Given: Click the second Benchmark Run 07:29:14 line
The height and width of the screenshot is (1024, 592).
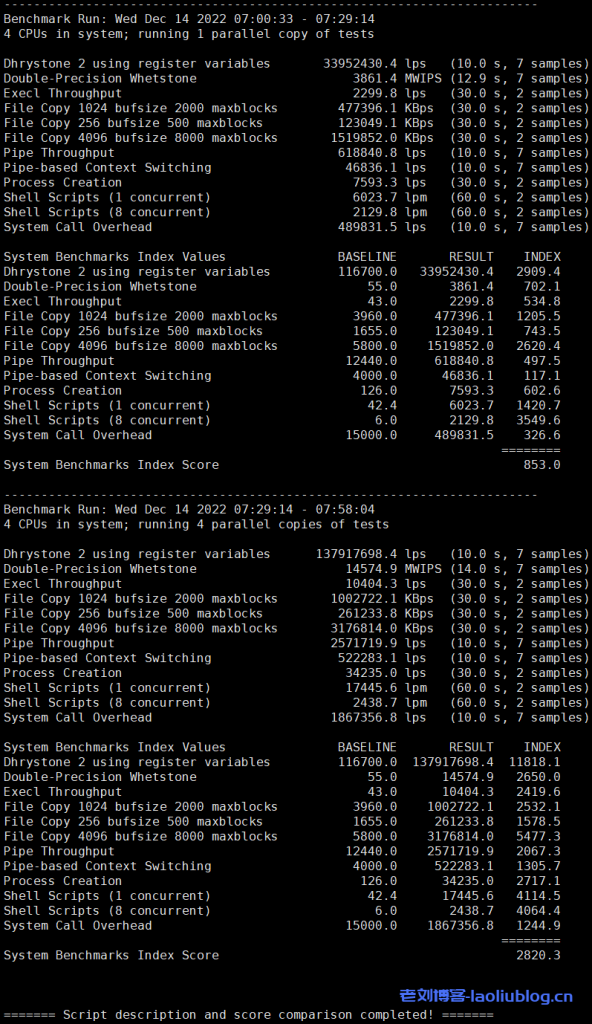Looking at the screenshot, I should click(189, 509).
